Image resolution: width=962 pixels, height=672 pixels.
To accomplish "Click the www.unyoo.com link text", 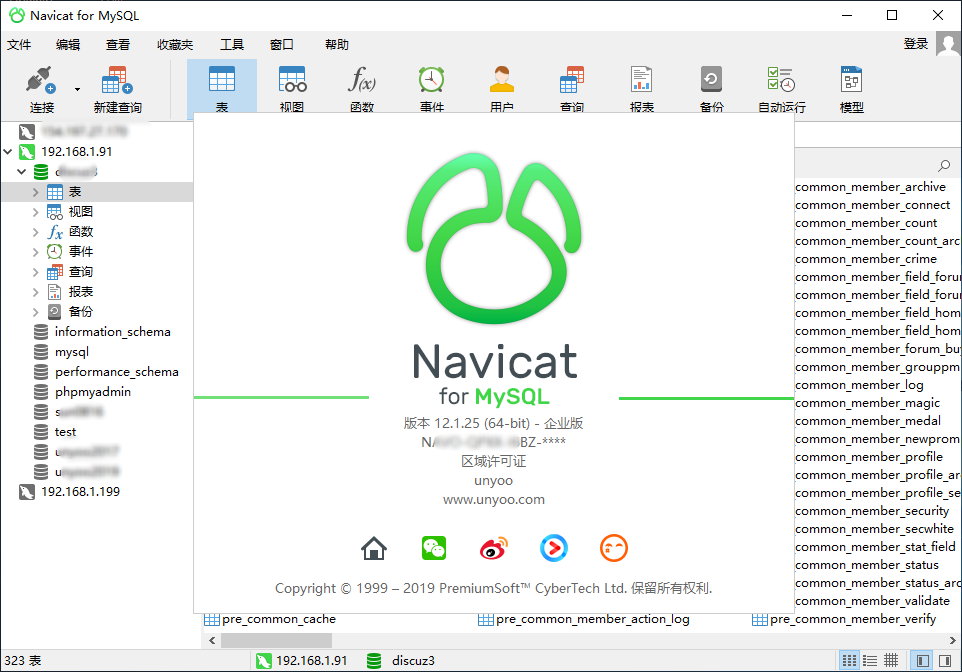I will point(494,500).
